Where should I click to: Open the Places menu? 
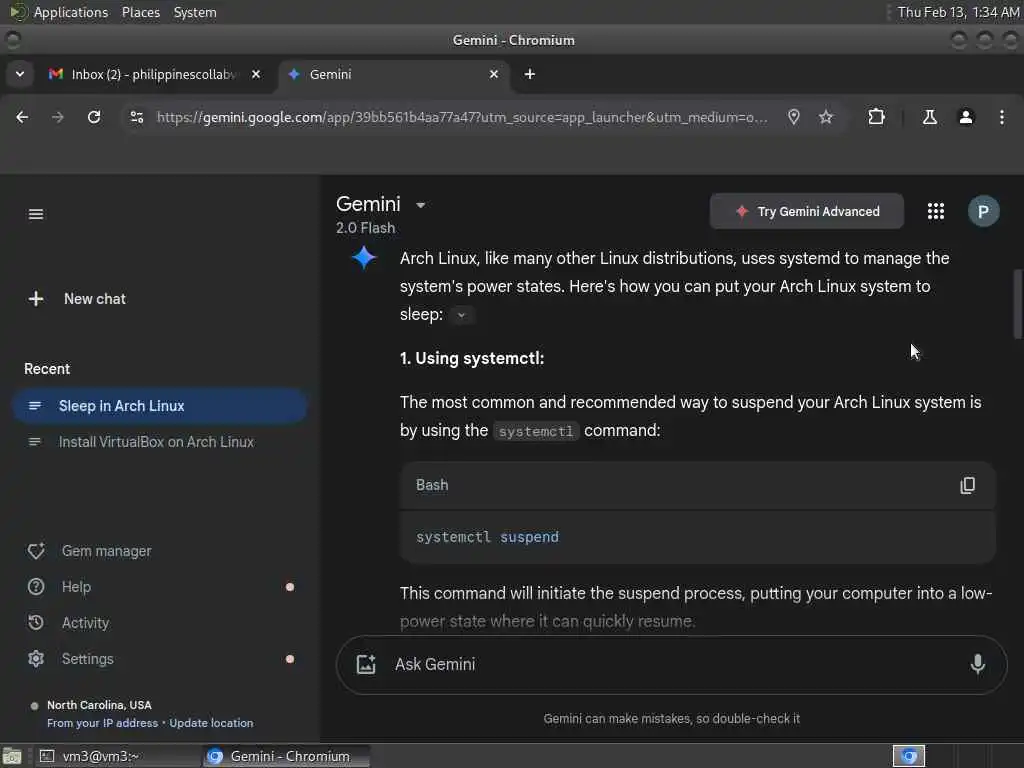pos(140,12)
